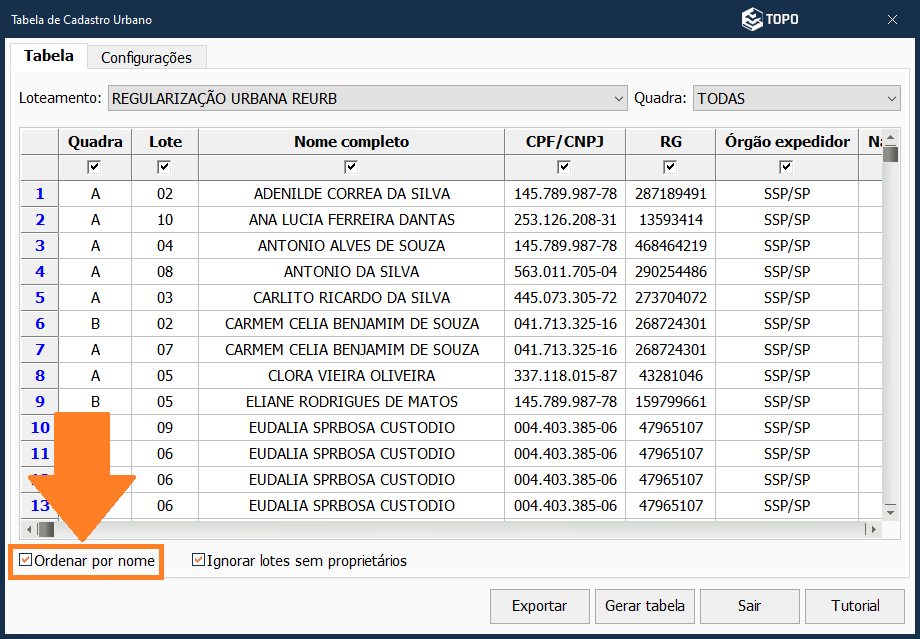
Task: Select the Tabela tab
Action: (x=48, y=56)
